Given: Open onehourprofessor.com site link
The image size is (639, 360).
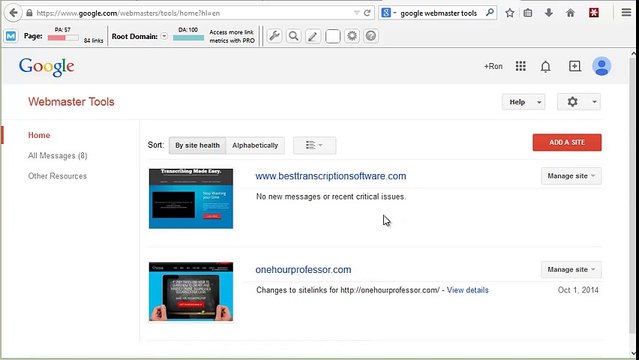Looking at the screenshot, I should coord(303,269).
